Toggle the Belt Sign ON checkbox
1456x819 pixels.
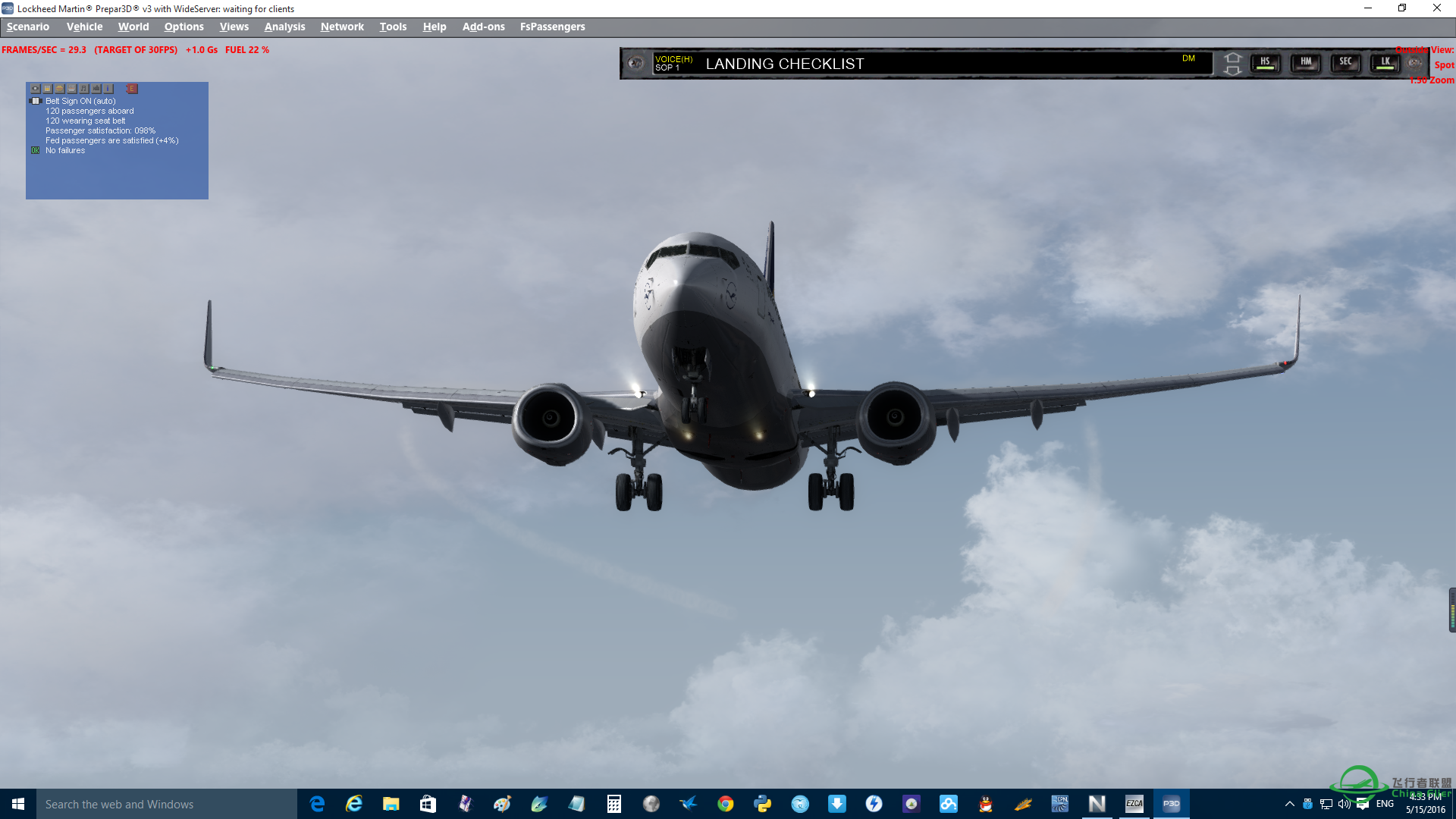tap(35, 101)
